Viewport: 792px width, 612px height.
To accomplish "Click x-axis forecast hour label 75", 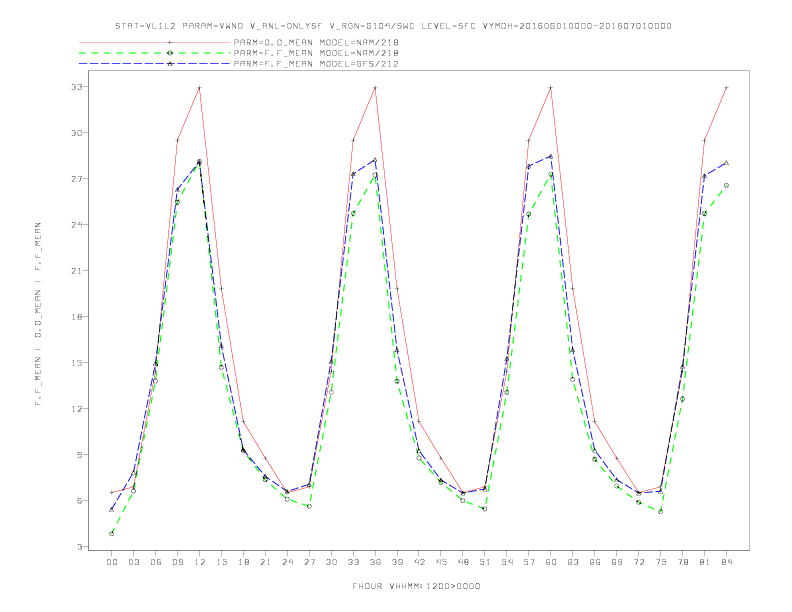I will point(661,562).
